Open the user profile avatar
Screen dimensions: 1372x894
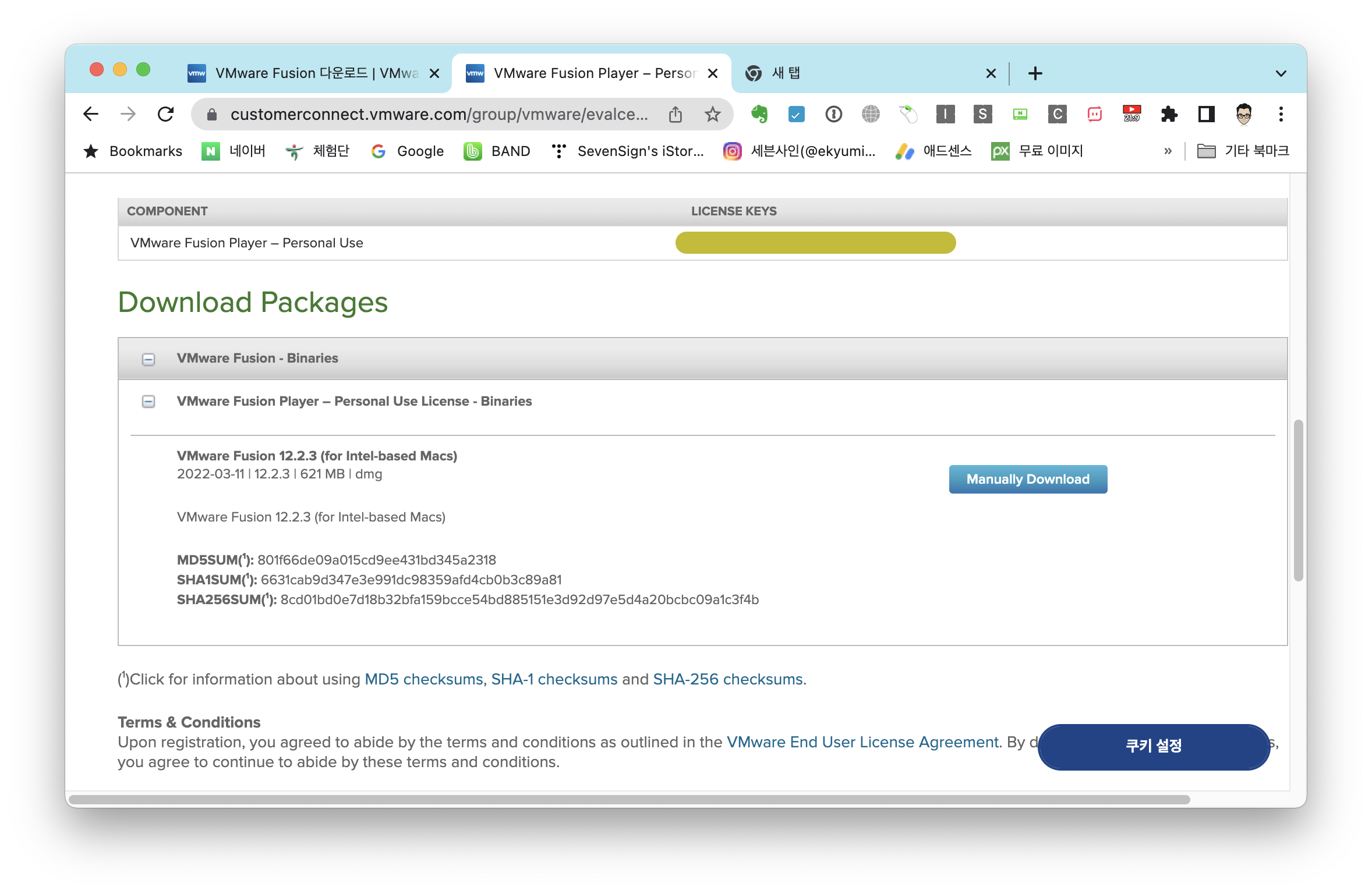1243,114
